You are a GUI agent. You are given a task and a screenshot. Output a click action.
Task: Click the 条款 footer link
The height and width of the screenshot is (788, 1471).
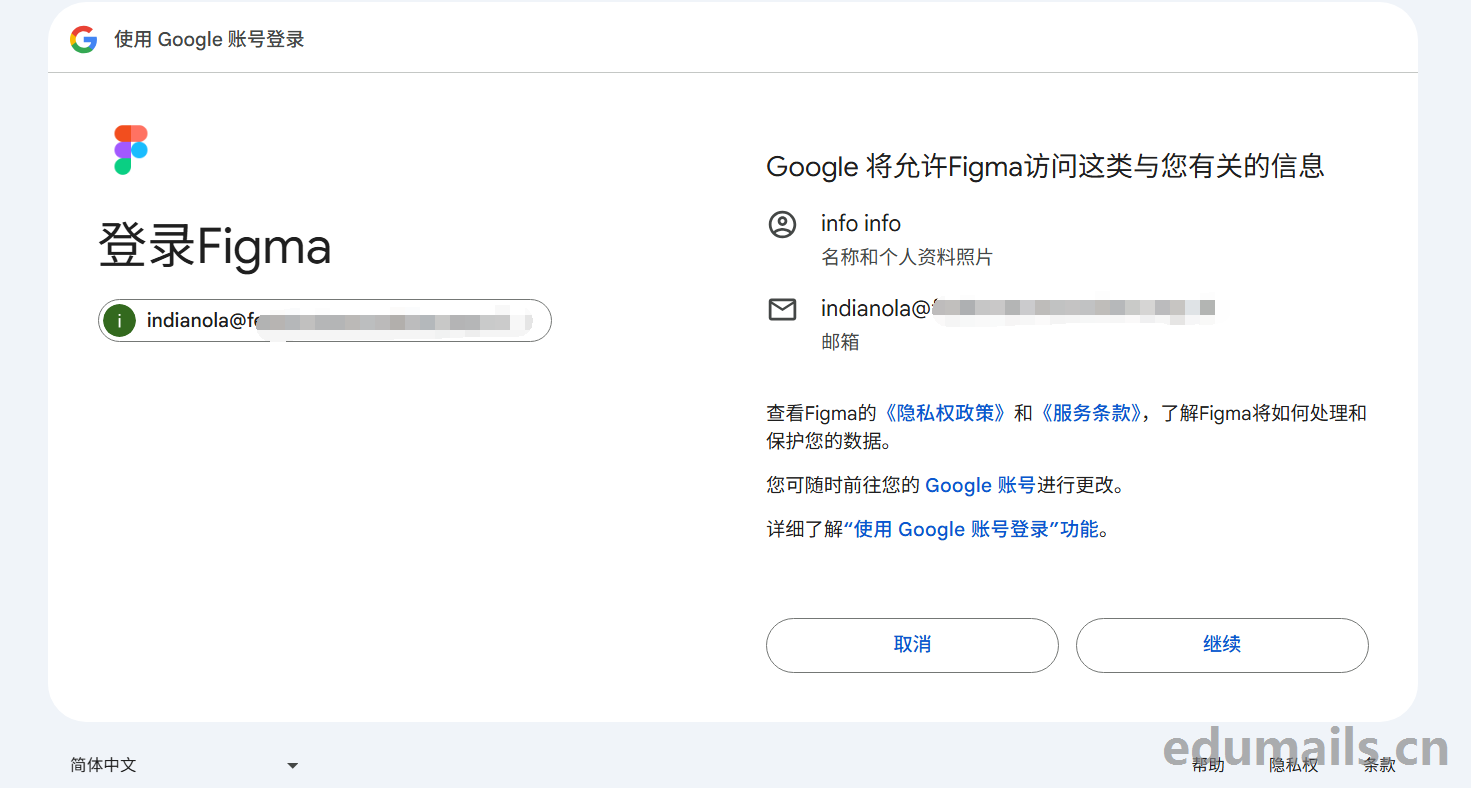point(1379,765)
